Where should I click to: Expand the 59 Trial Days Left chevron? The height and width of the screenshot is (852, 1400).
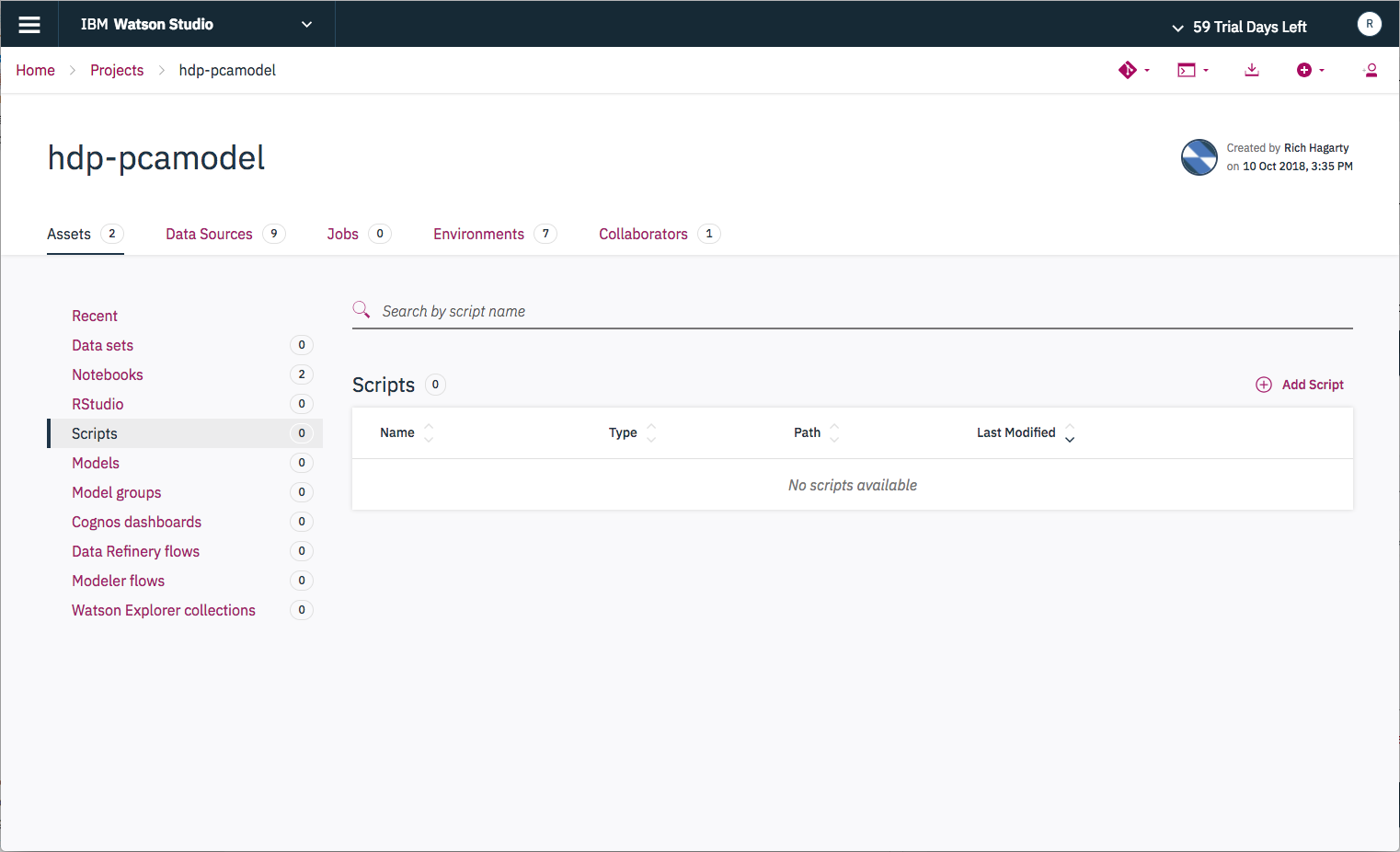(x=1177, y=28)
